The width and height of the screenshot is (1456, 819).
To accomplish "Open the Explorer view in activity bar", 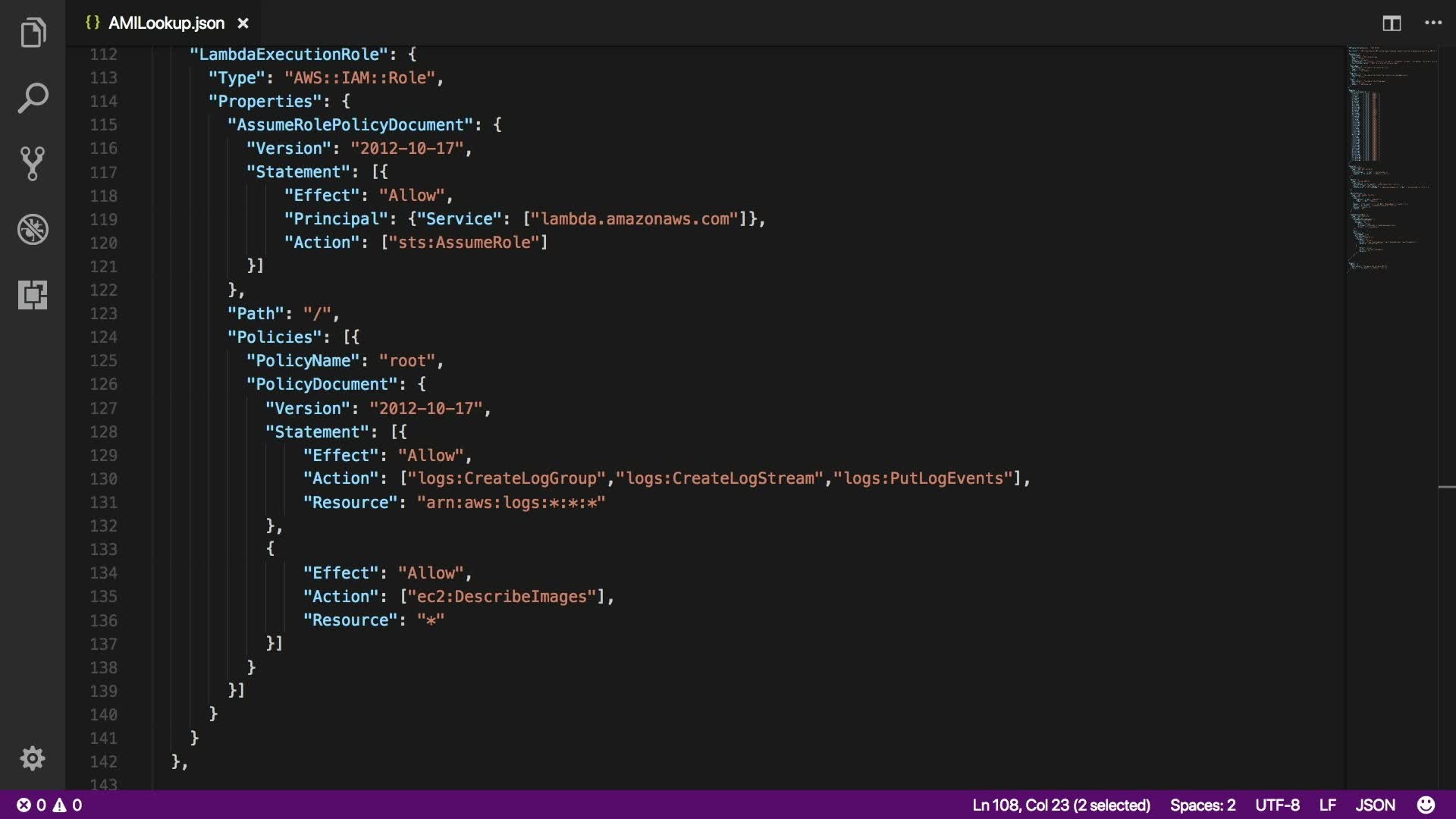I will coord(33,33).
